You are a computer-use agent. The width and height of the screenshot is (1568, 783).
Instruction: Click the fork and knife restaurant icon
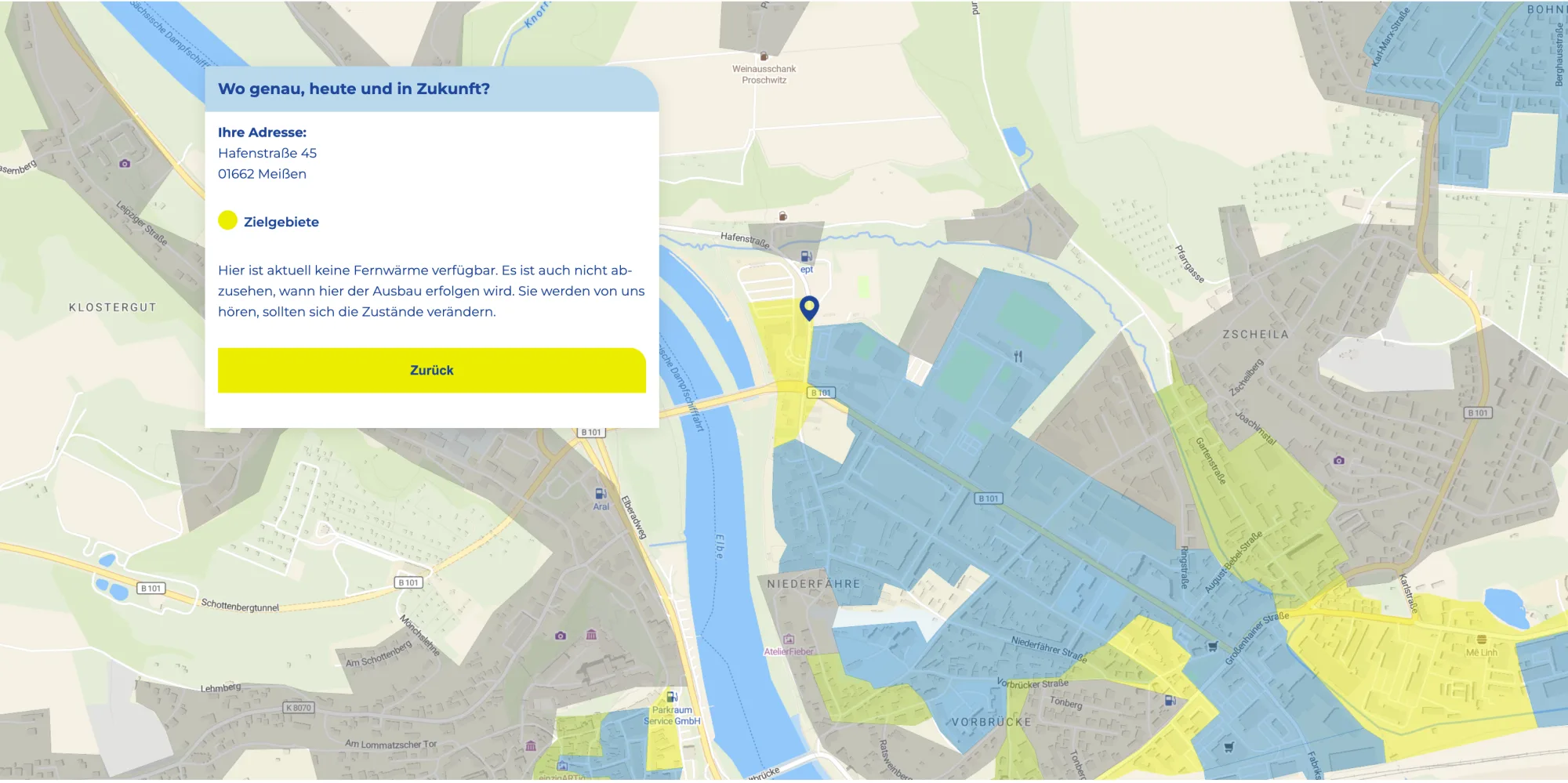1018,357
